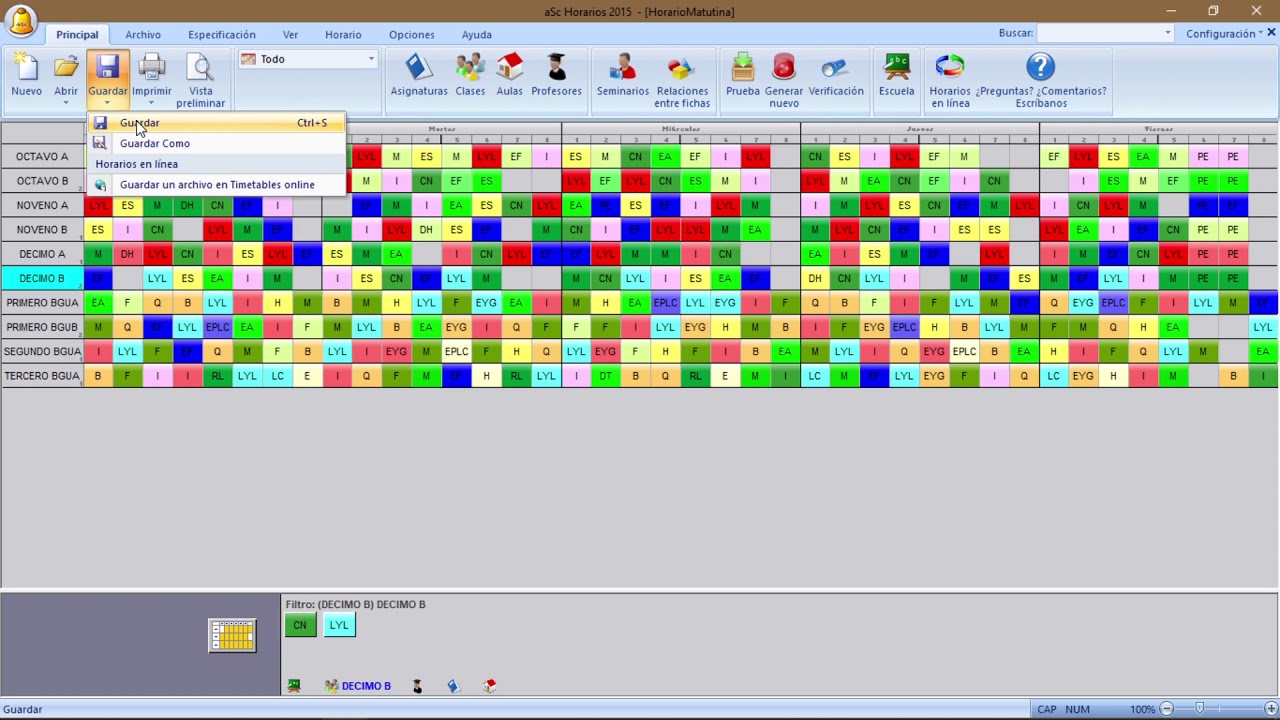Open a file with the Abrir icon
This screenshot has width=1280, height=720.
(66, 68)
